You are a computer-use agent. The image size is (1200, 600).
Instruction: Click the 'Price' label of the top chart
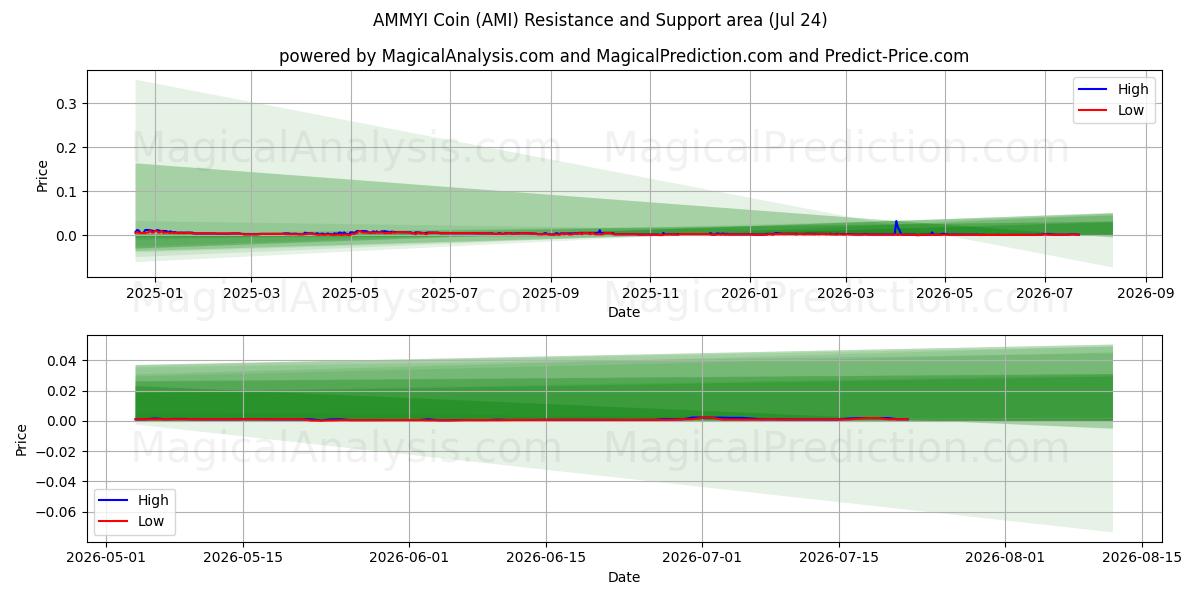[42, 174]
